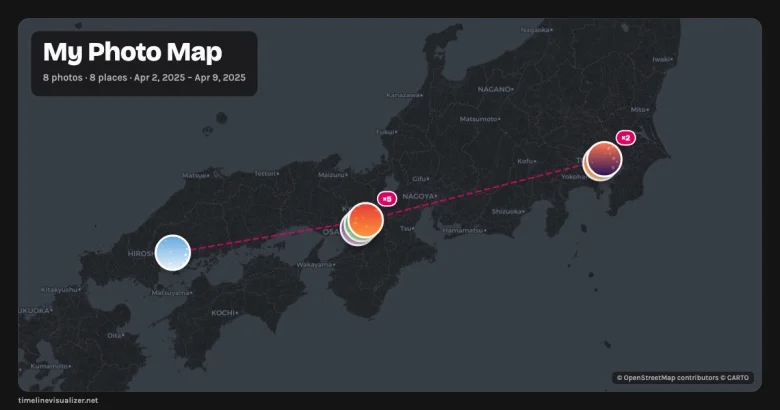Click the Tottori city label

tap(265, 174)
